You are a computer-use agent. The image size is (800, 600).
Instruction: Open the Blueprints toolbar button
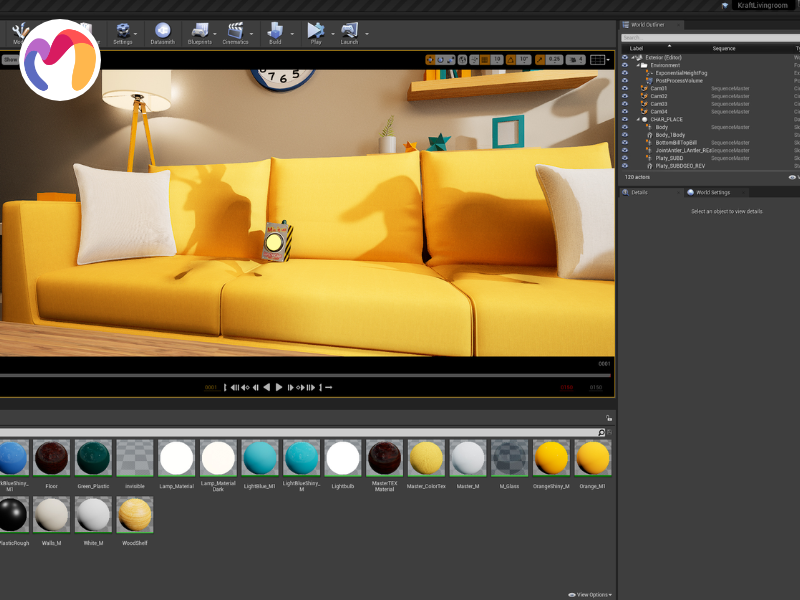tap(199, 32)
